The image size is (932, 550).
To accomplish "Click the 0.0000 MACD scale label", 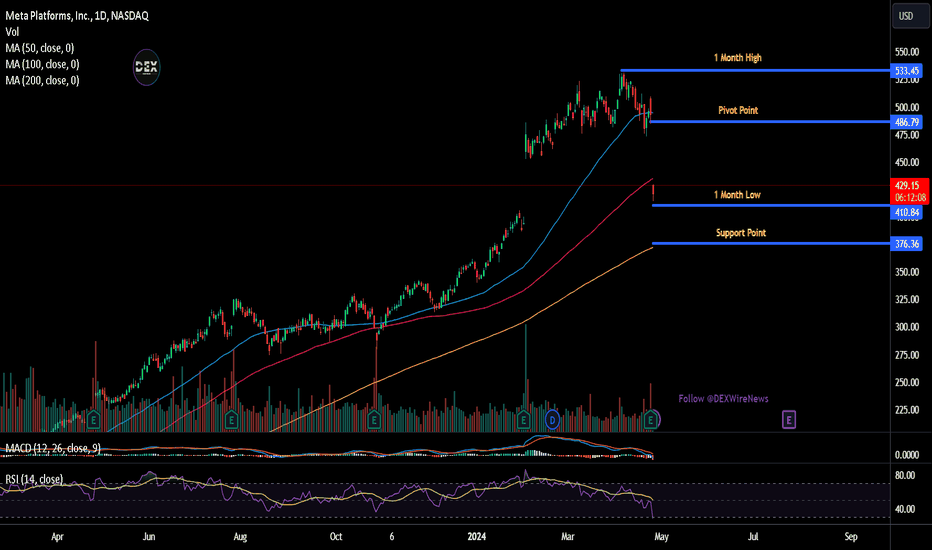I will point(907,455).
